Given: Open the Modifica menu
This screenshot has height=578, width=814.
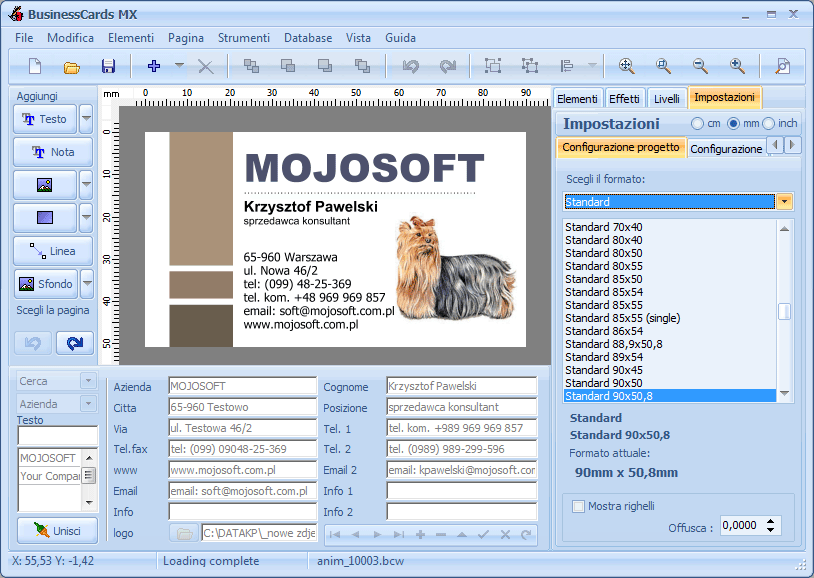Looking at the screenshot, I should 71,38.
